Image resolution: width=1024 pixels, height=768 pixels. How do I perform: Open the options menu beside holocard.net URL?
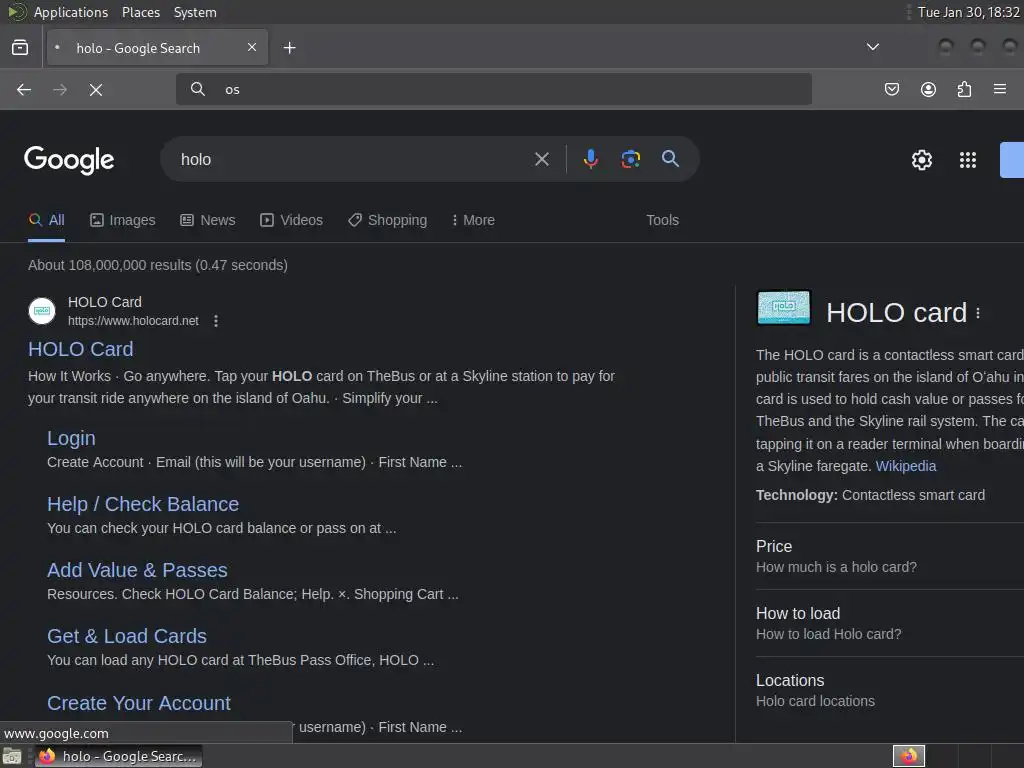(216, 321)
